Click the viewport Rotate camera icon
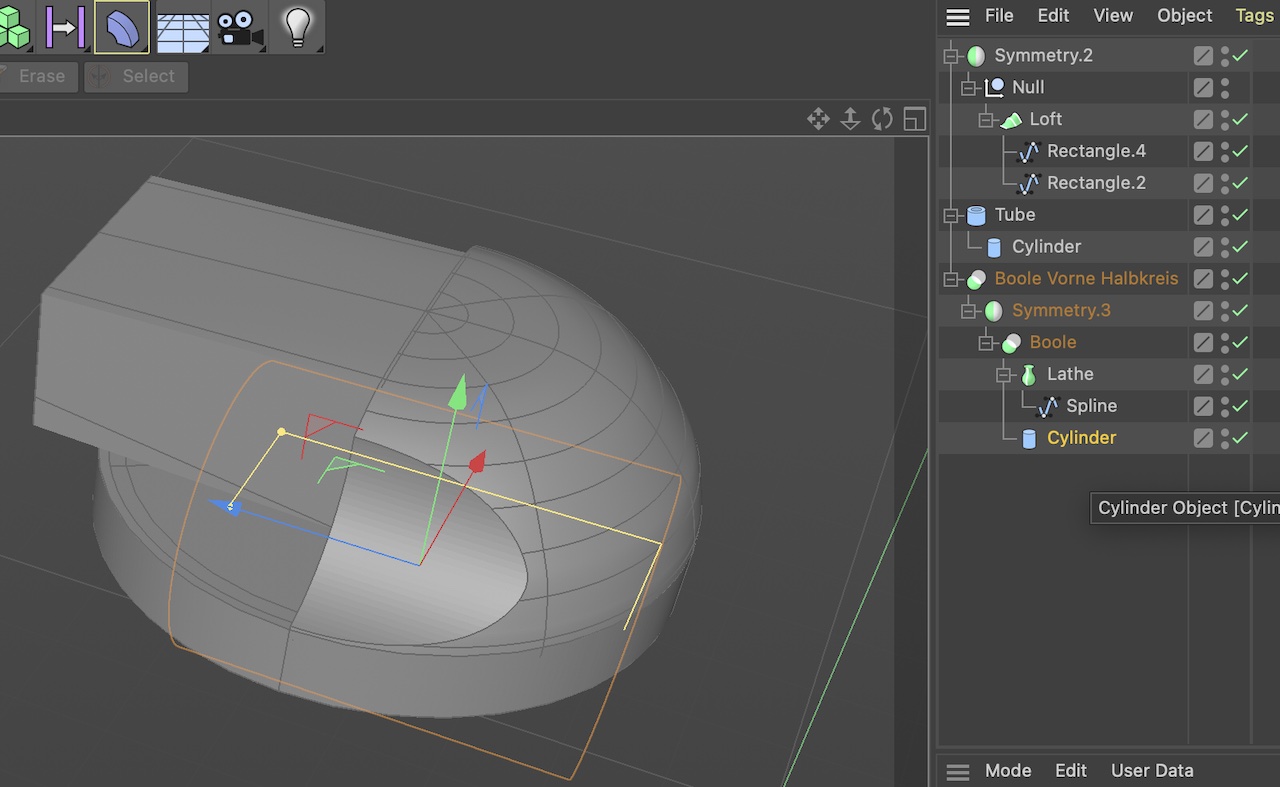Viewport: 1280px width, 787px height. point(882,120)
